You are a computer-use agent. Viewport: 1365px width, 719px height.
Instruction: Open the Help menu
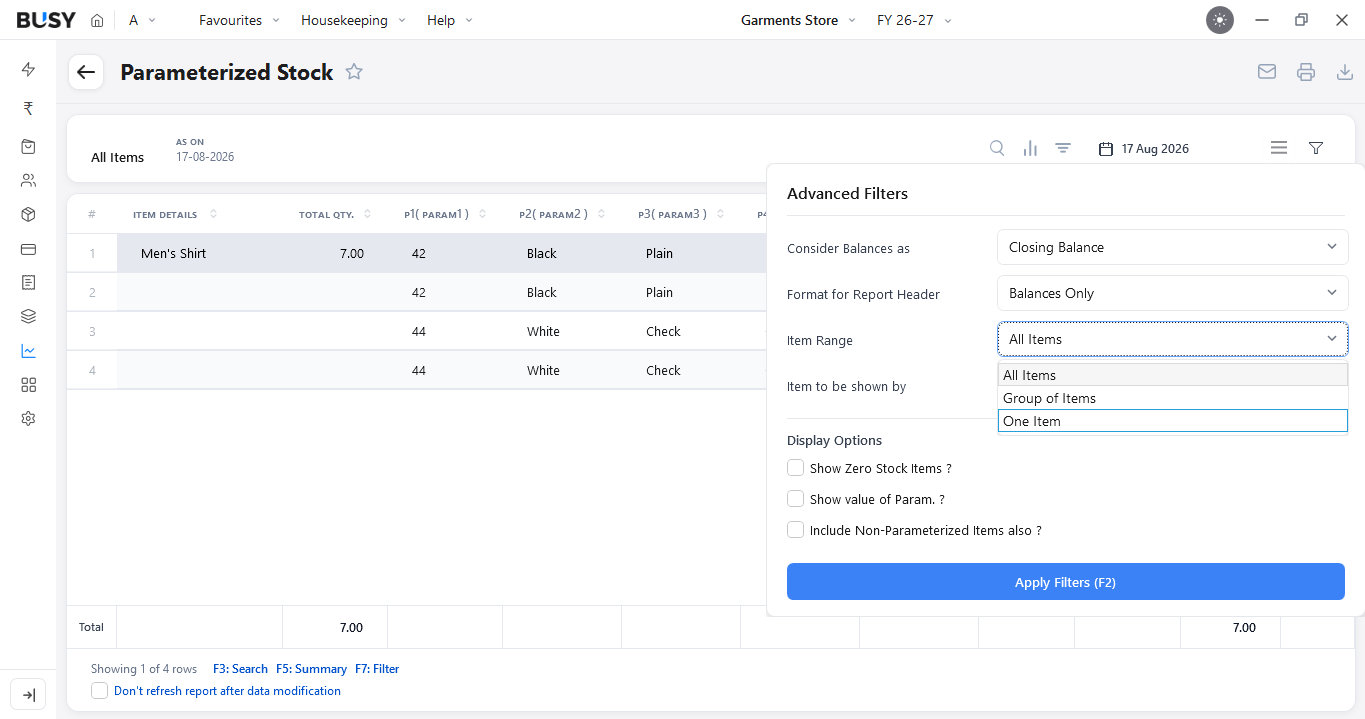pyautogui.click(x=449, y=20)
